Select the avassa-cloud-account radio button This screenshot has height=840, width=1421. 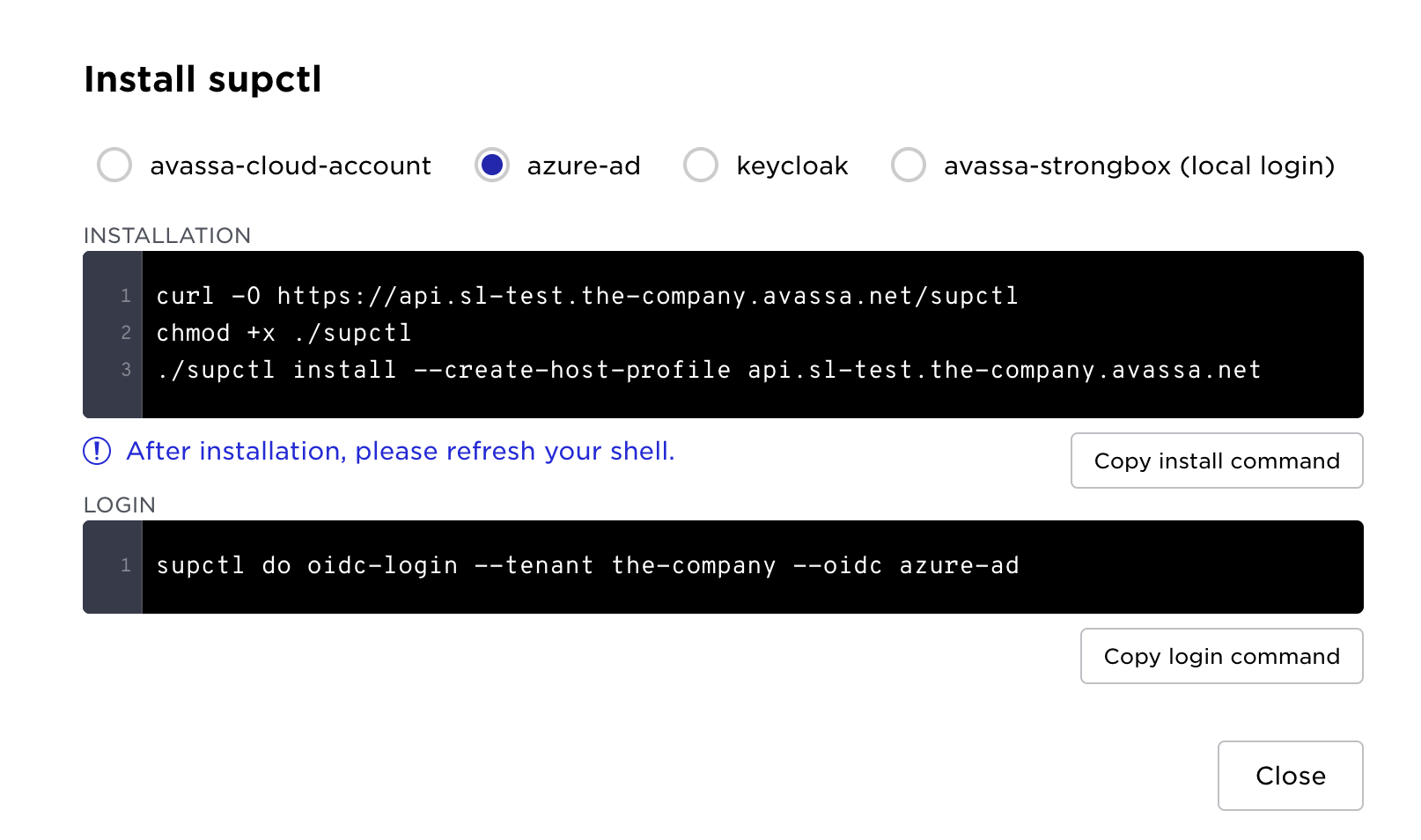(x=114, y=165)
